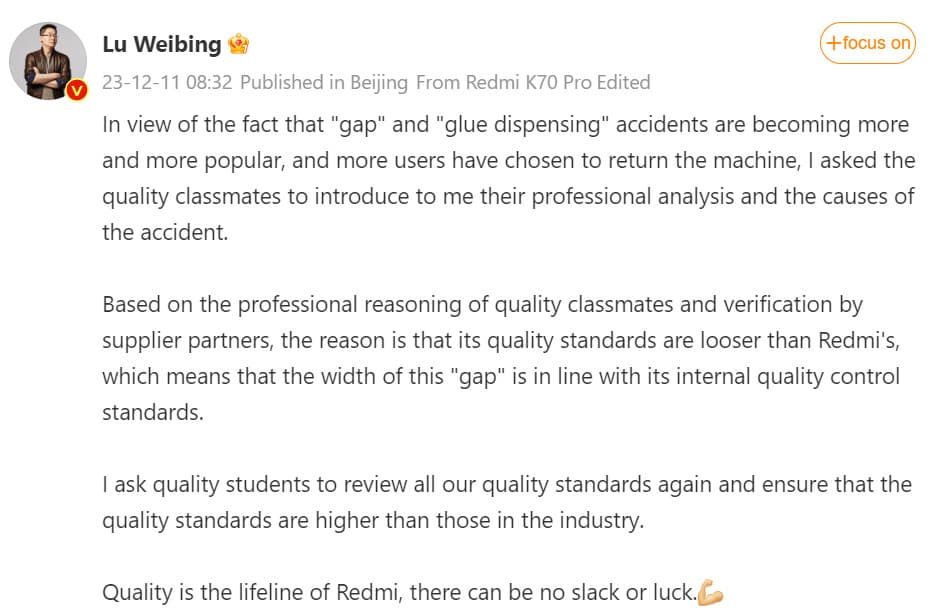Click Lu Weibing's profile avatar photo

47,59
